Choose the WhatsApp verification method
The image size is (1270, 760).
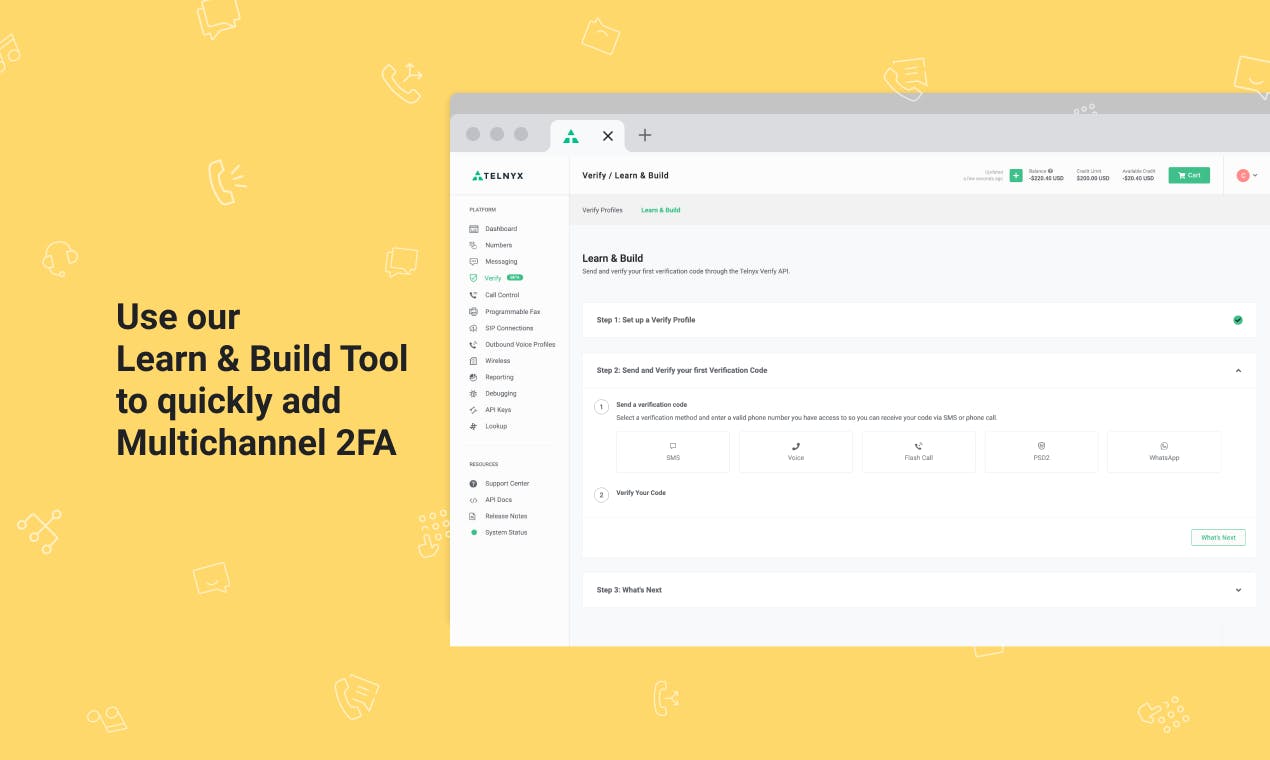point(1164,452)
